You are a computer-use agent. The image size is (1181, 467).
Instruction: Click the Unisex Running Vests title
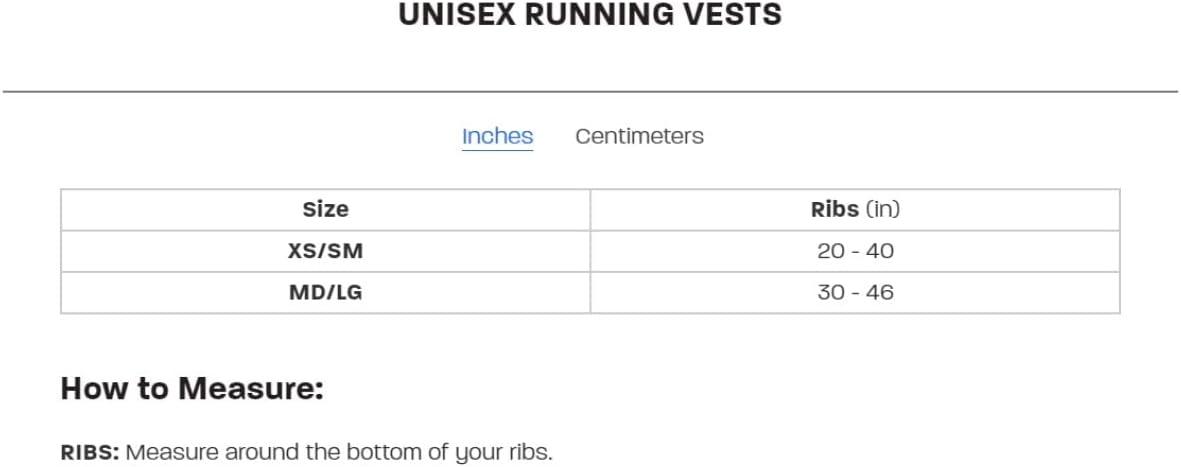pyautogui.click(x=590, y=15)
